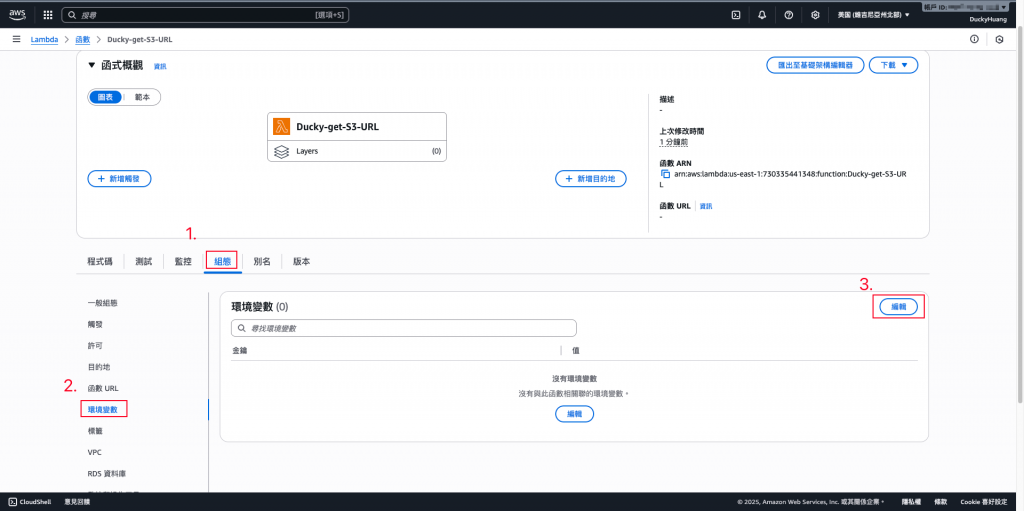Select the 圖表 view toggle
The height and width of the screenshot is (511, 1024).
(x=105, y=97)
